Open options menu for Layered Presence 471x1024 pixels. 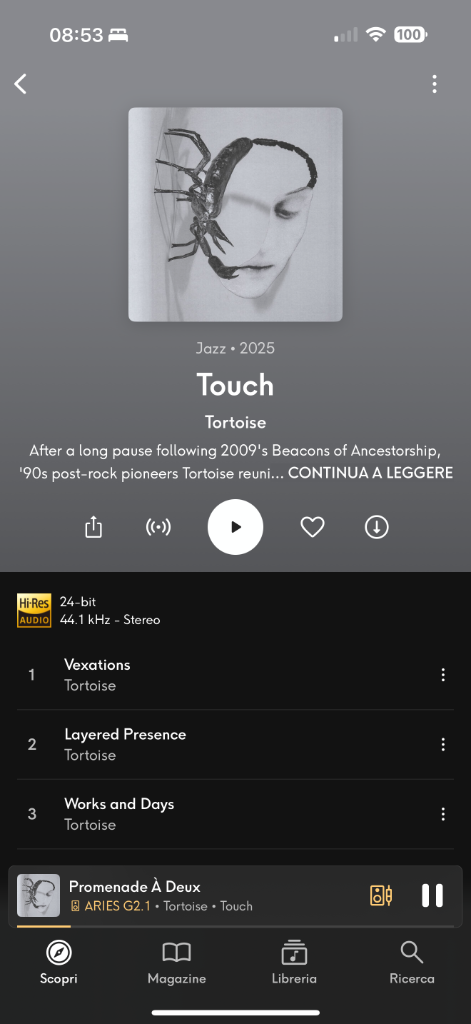pos(443,744)
